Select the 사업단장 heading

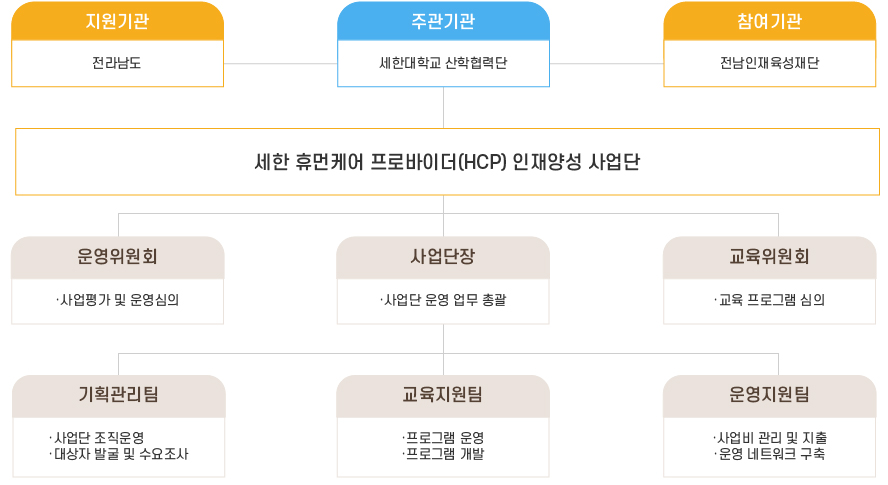click(x=443, y=257)
